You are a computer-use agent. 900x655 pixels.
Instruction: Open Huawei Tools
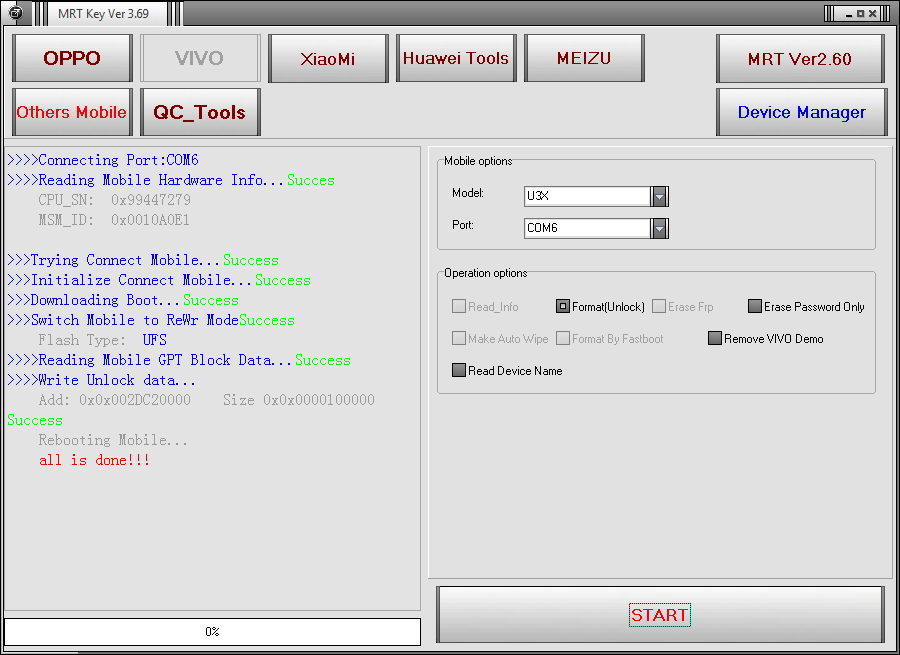pyautogui.click(x=456, y=58)
